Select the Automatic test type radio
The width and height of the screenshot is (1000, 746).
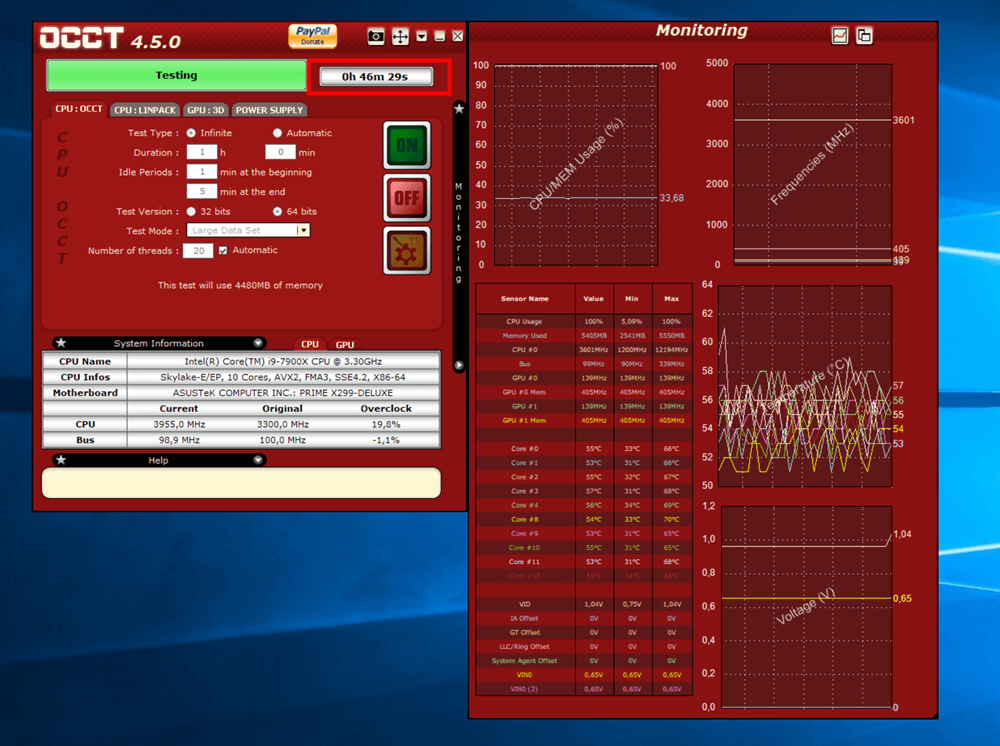point(278,133)
